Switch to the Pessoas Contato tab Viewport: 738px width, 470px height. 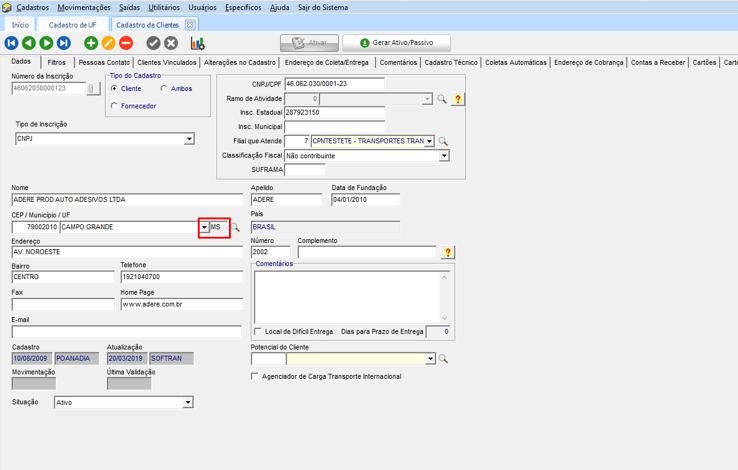point(104,62)
